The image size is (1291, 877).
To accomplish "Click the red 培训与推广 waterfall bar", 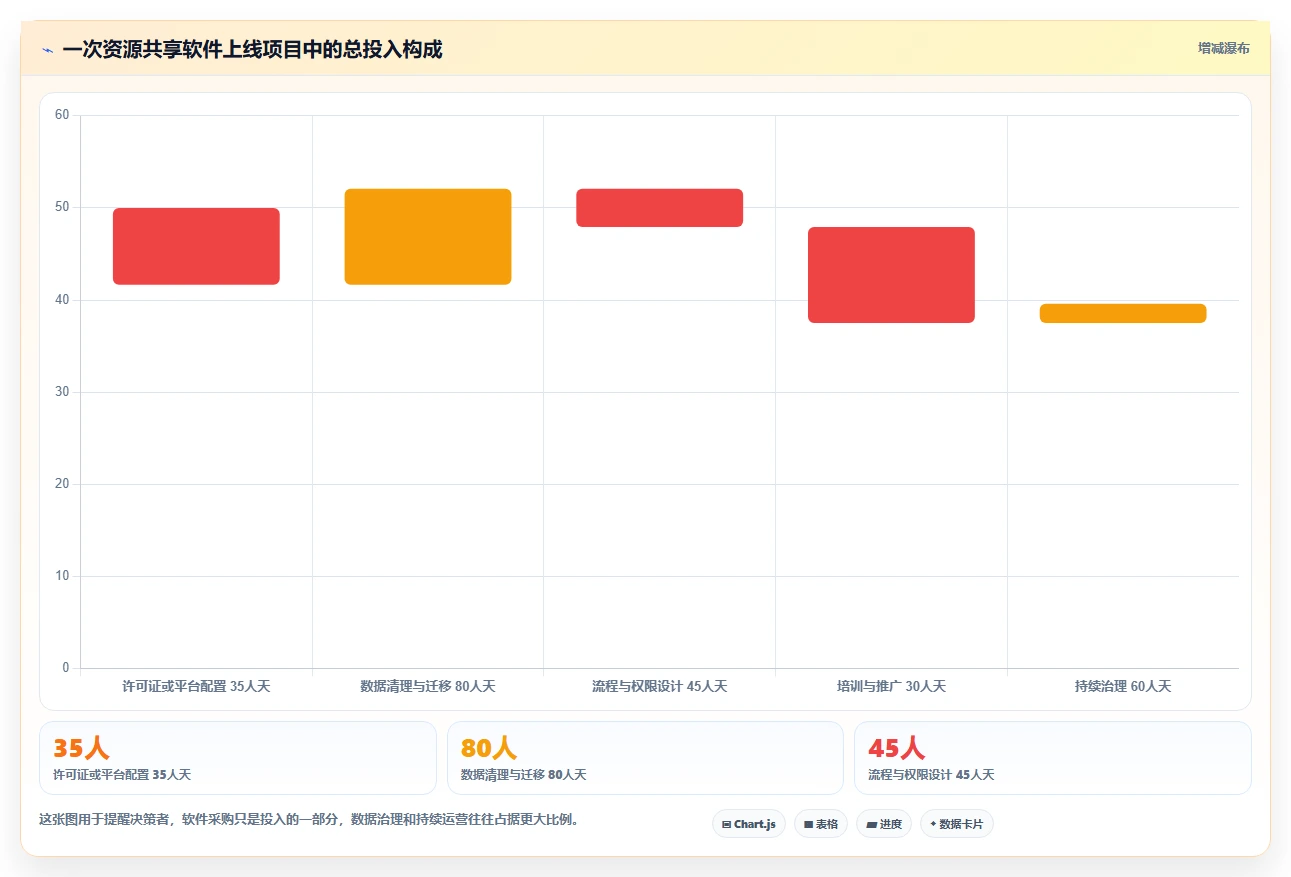I will 891,275.
